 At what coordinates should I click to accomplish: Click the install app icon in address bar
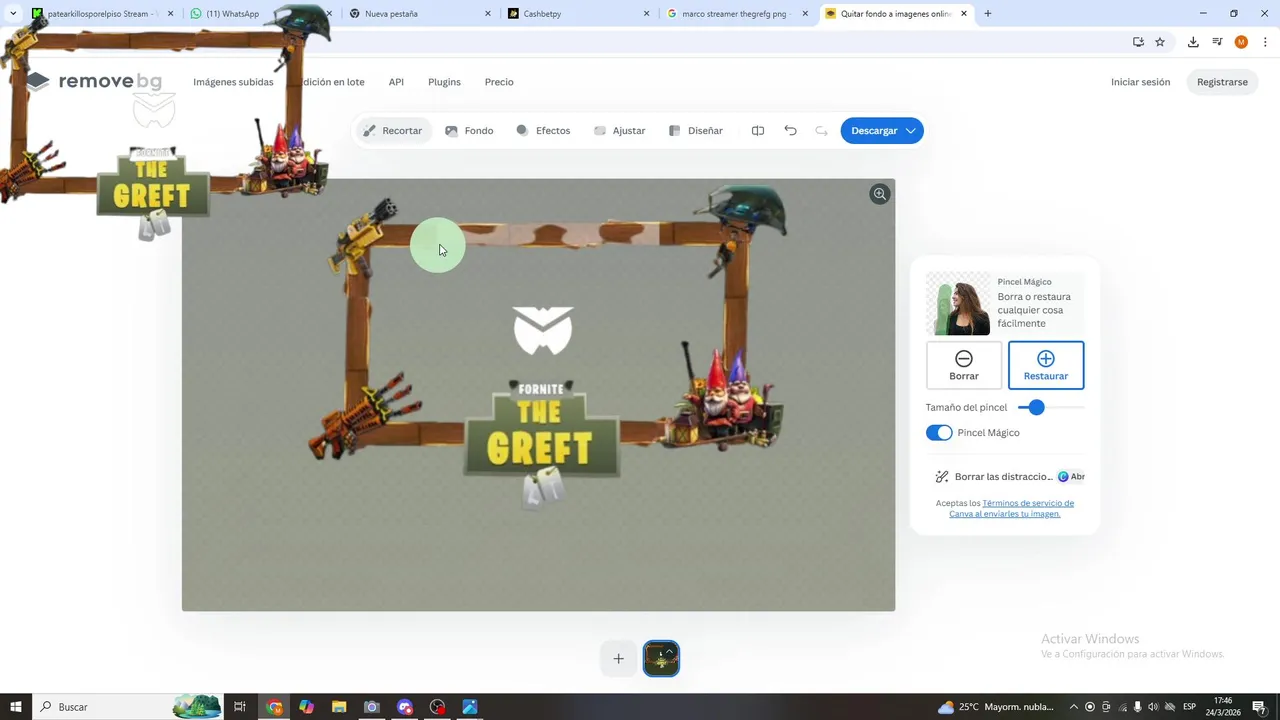click(x=1138, y=42)
